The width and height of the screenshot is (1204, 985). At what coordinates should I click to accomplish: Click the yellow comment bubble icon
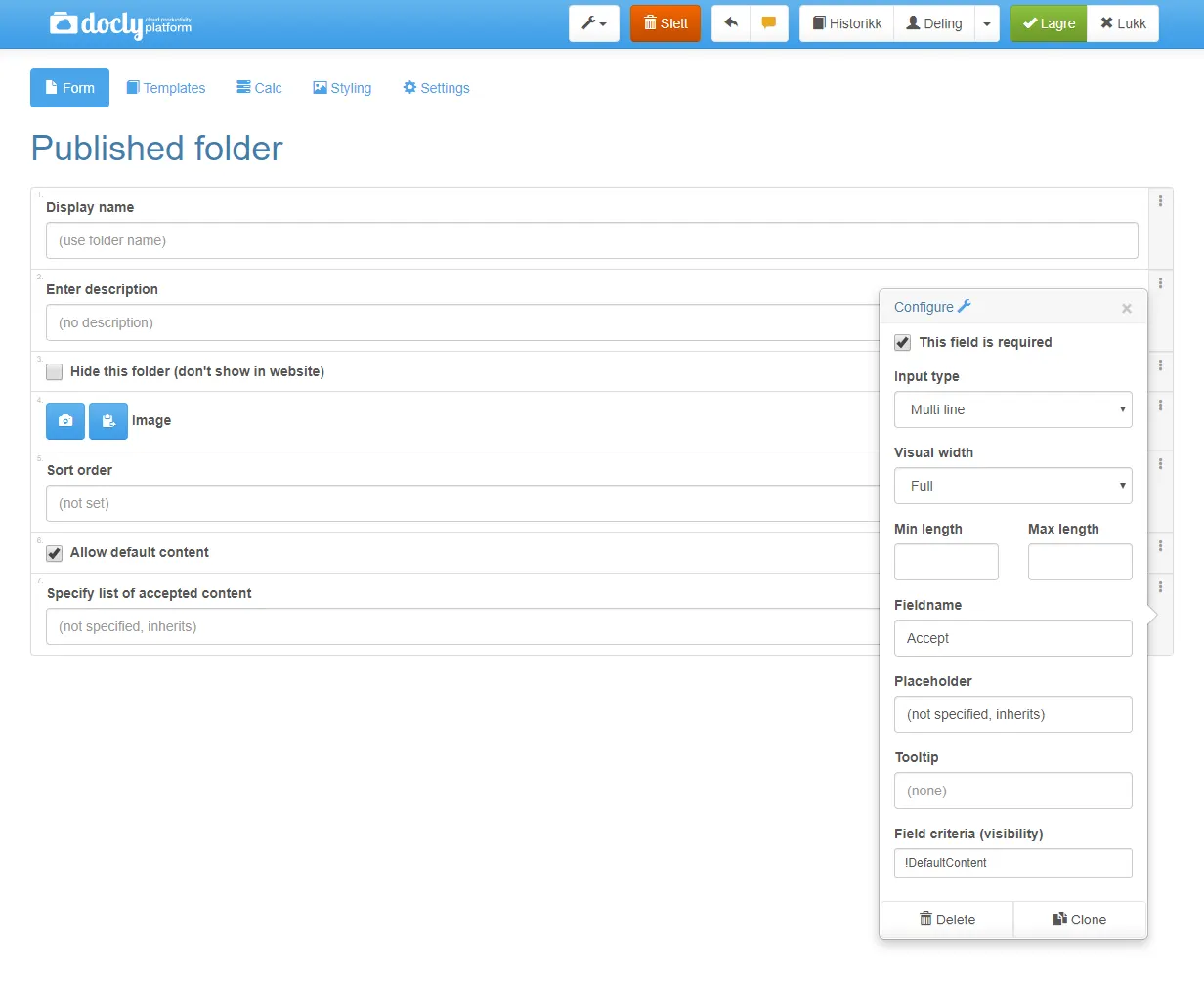click(769, 23)
